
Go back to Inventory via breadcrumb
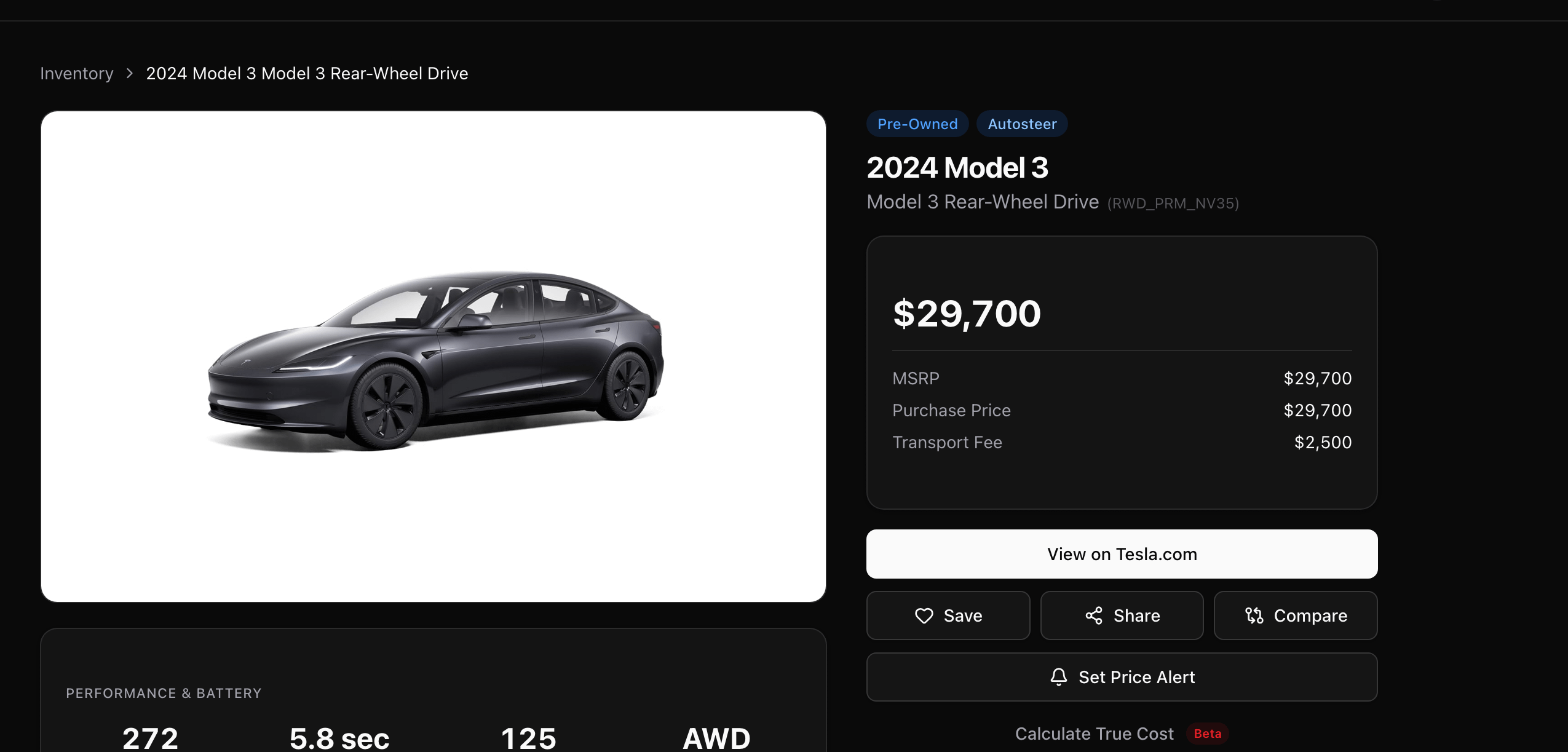[x=77, y=73]
